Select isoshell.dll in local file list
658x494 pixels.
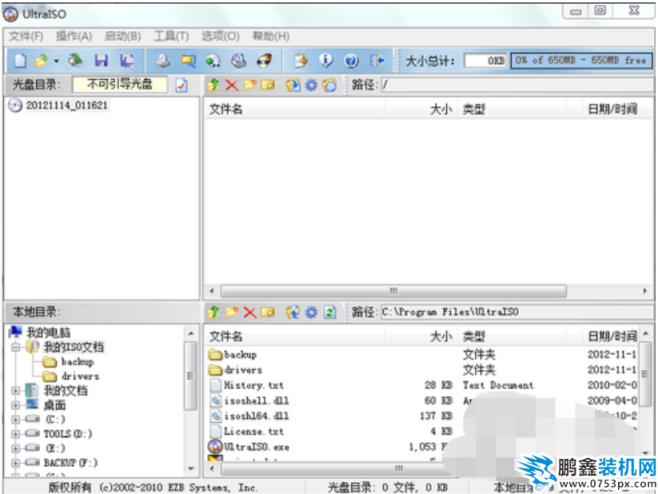click(256, 401)
